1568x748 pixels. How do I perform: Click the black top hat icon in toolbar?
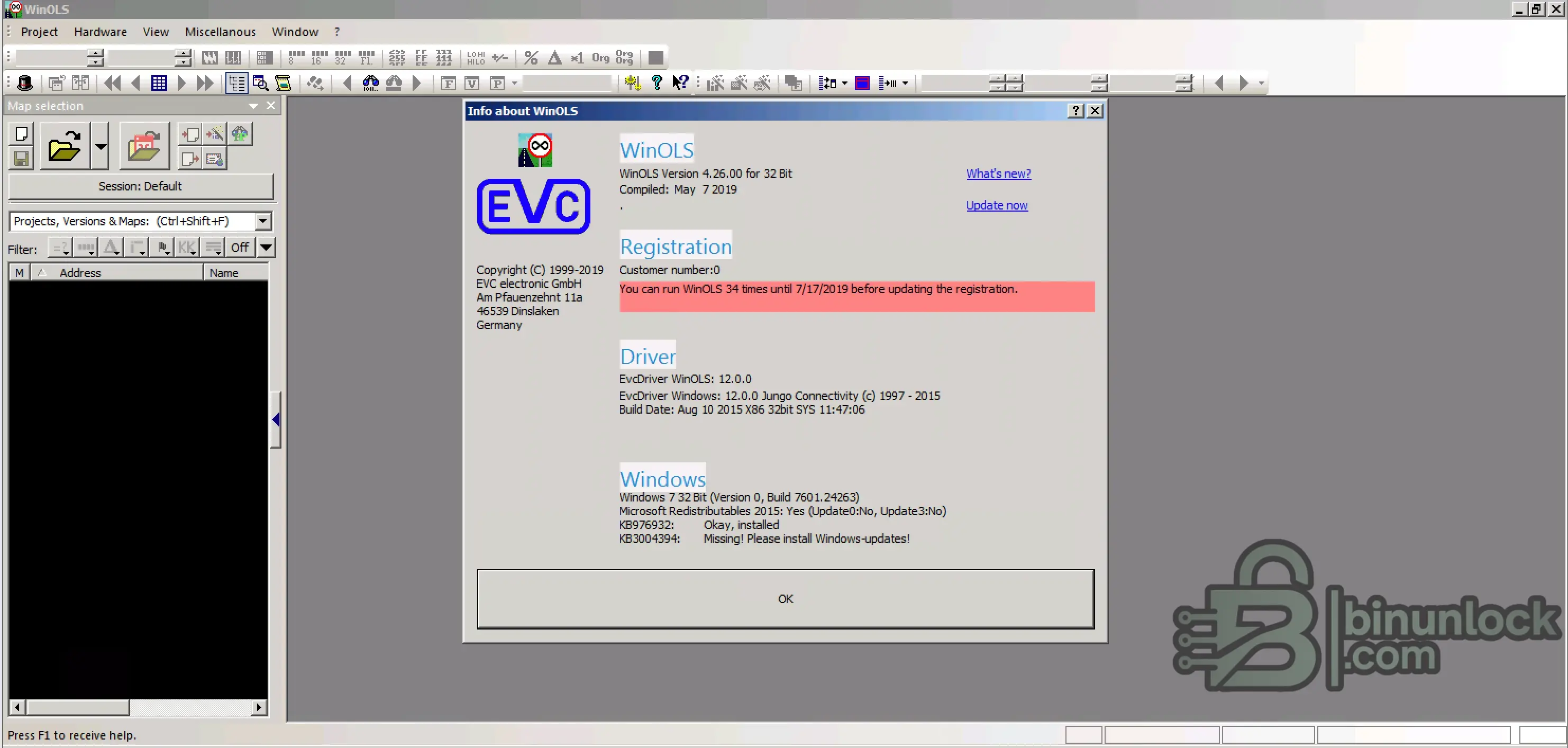click(25, 83)
